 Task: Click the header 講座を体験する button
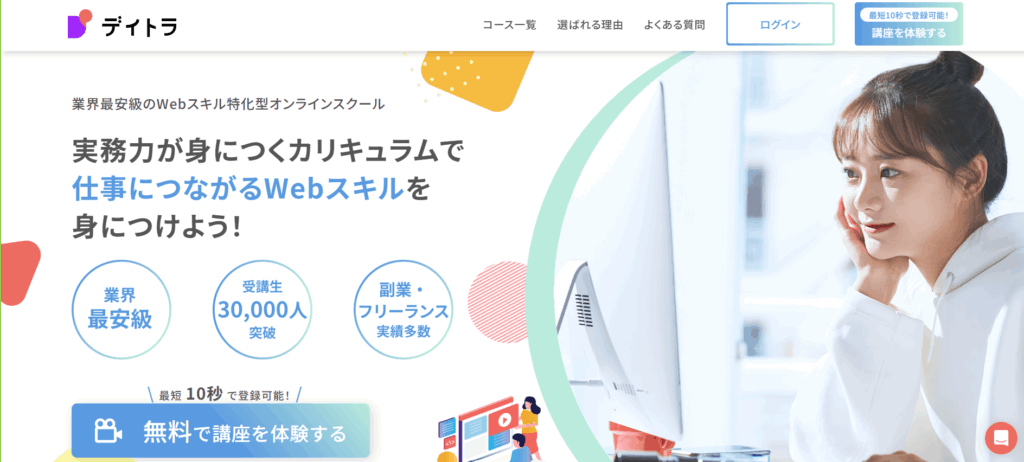(x=908, y=24)
